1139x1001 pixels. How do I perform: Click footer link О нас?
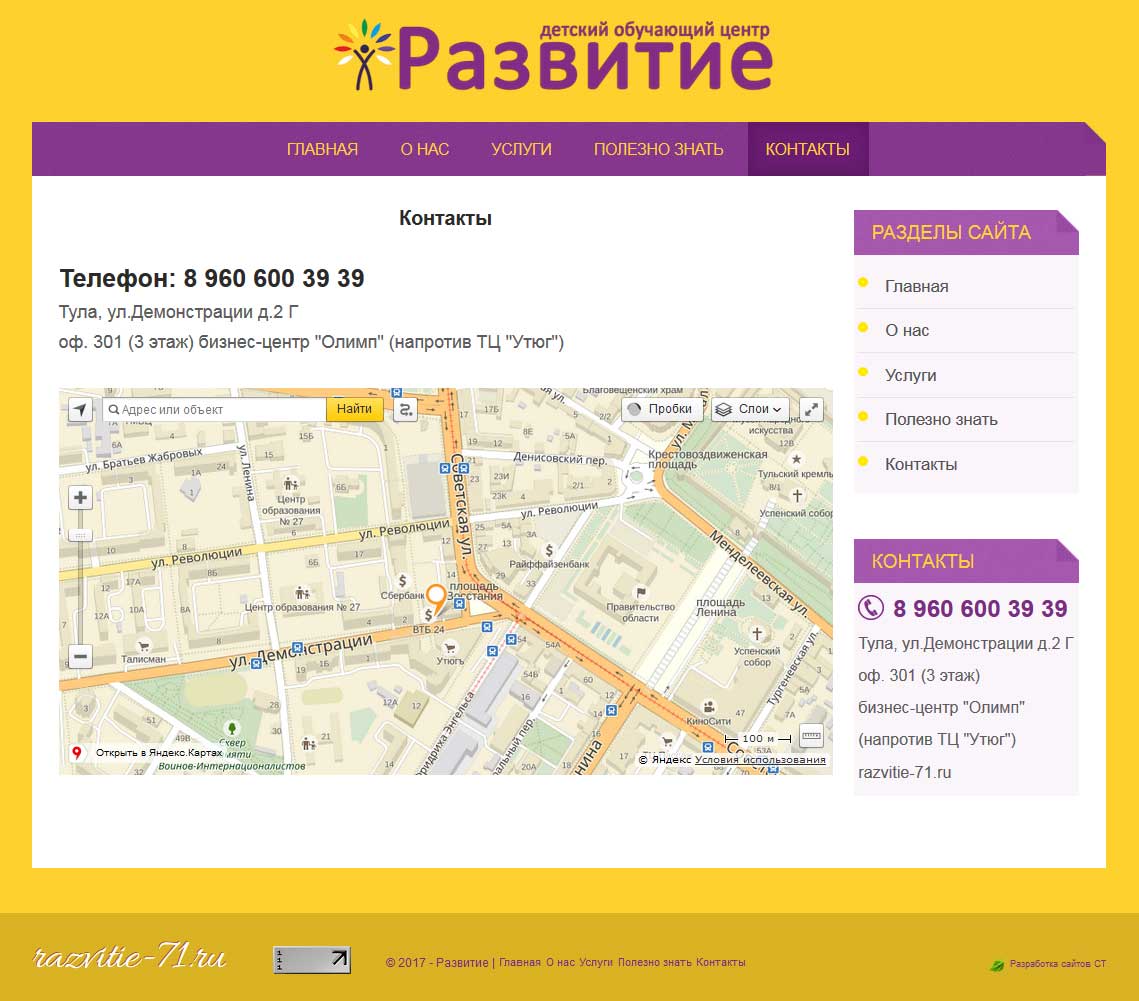560,962
